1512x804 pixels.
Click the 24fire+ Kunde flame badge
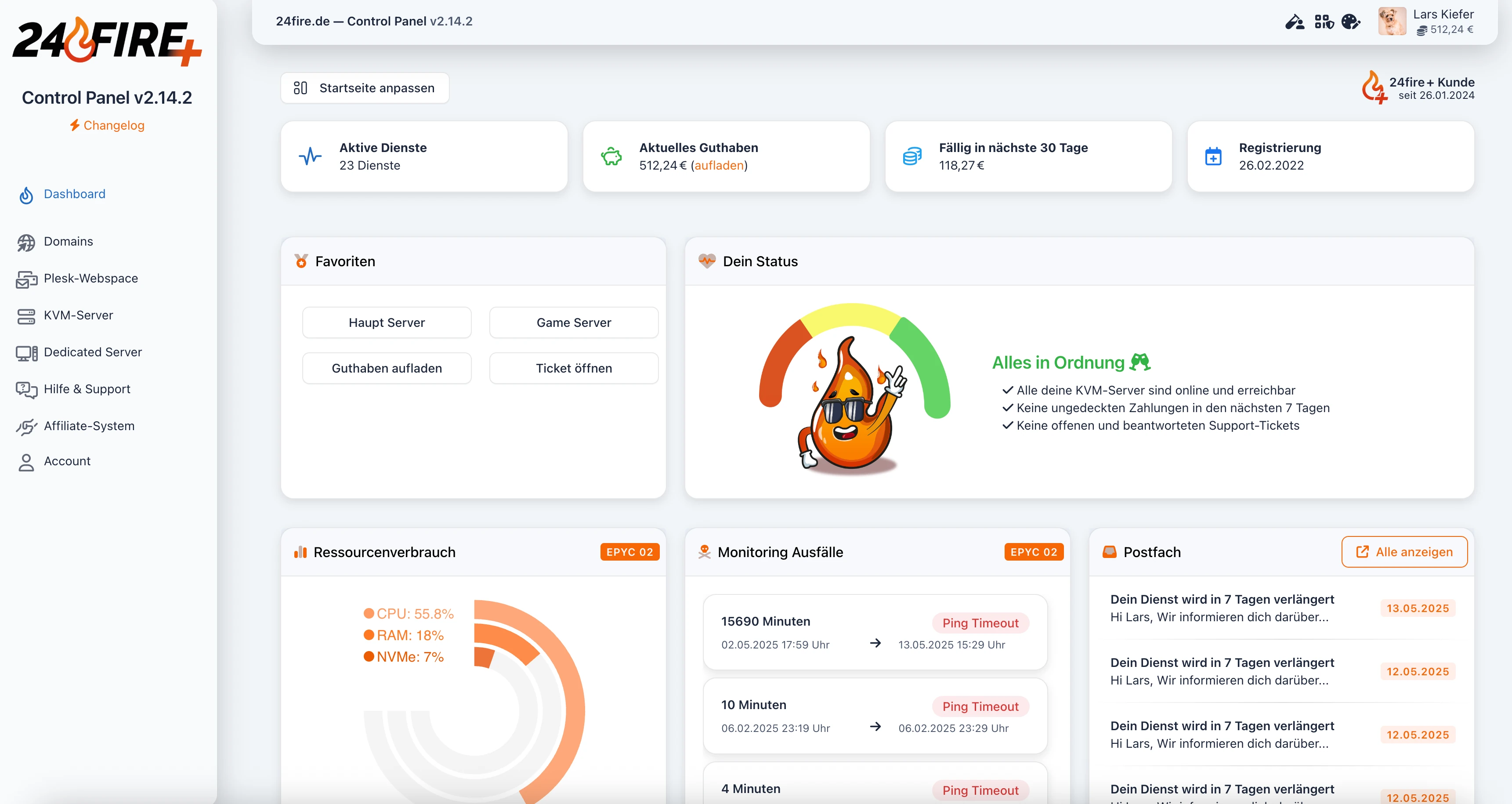click(x=1374, y=87)
